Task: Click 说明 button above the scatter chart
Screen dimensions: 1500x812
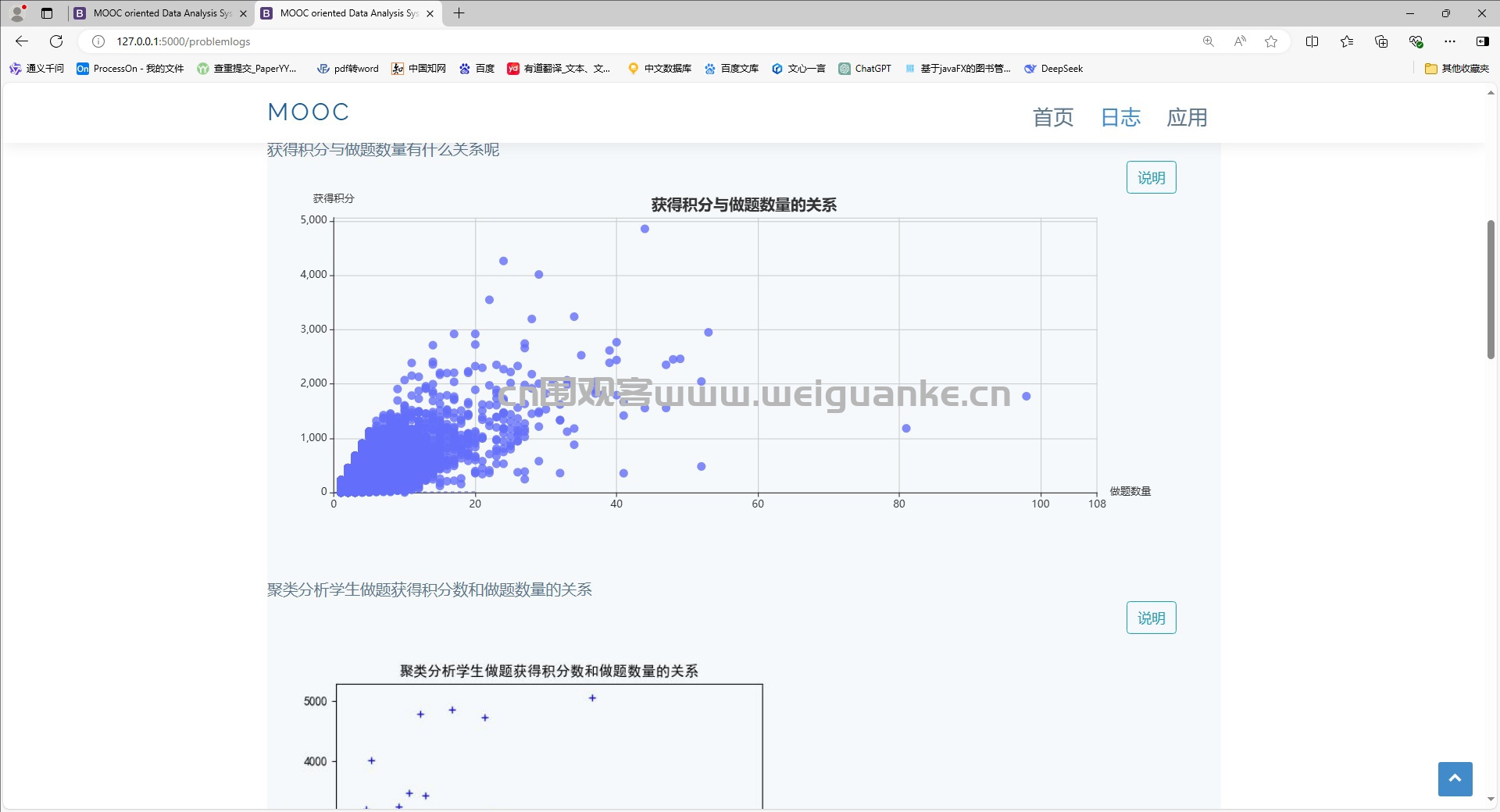Action: [1151, 177]
